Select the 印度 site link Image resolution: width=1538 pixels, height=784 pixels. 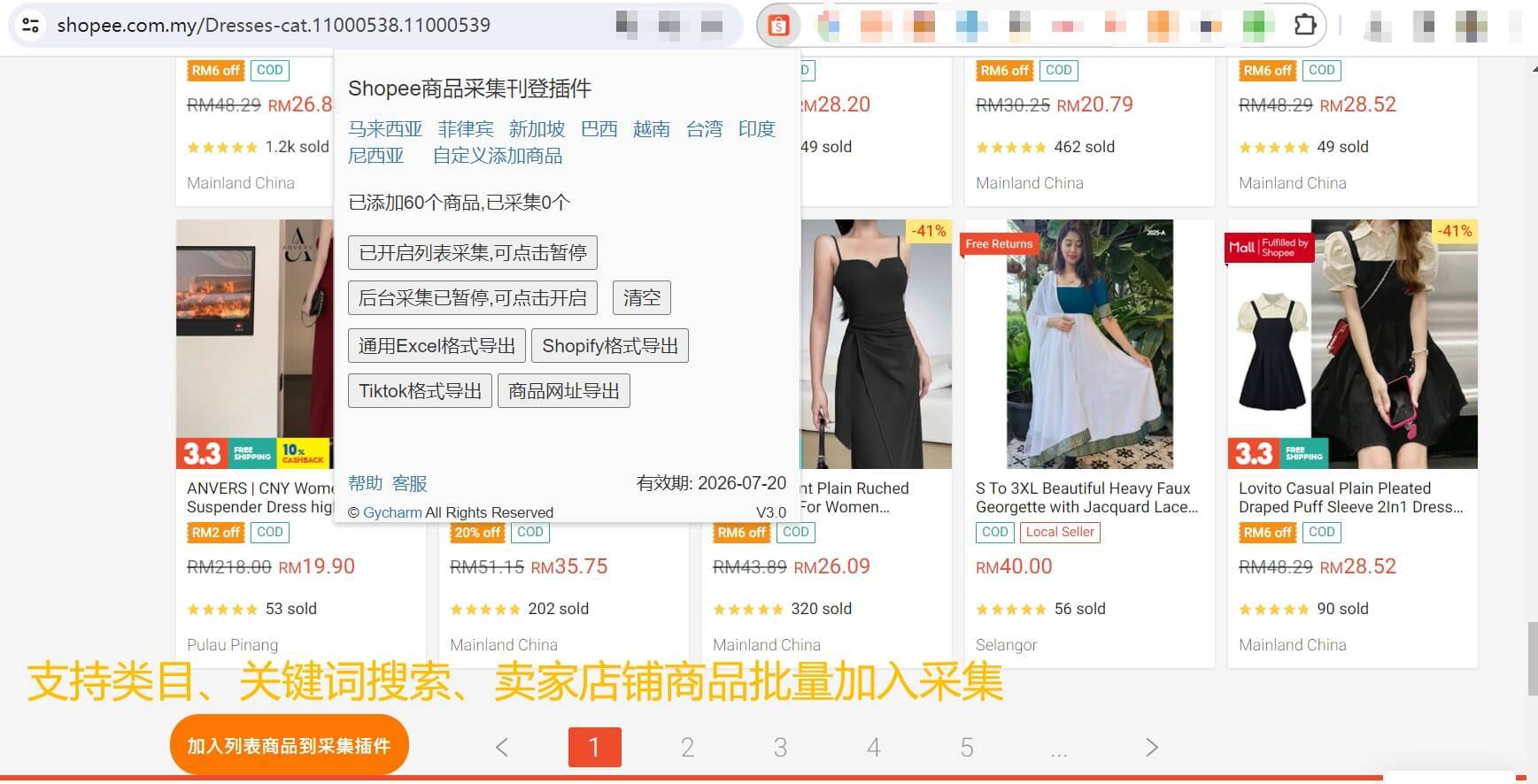pyautogui.click(x=757, y=129)
